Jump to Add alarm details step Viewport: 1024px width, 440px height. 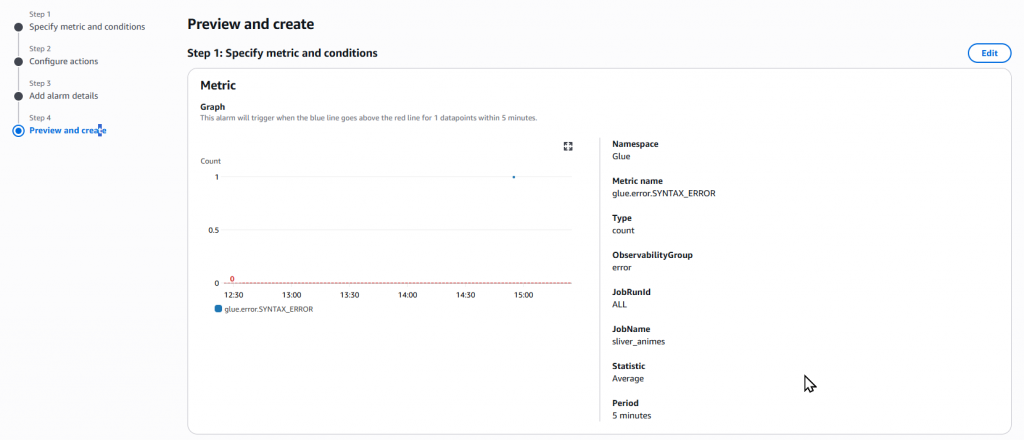64,96
